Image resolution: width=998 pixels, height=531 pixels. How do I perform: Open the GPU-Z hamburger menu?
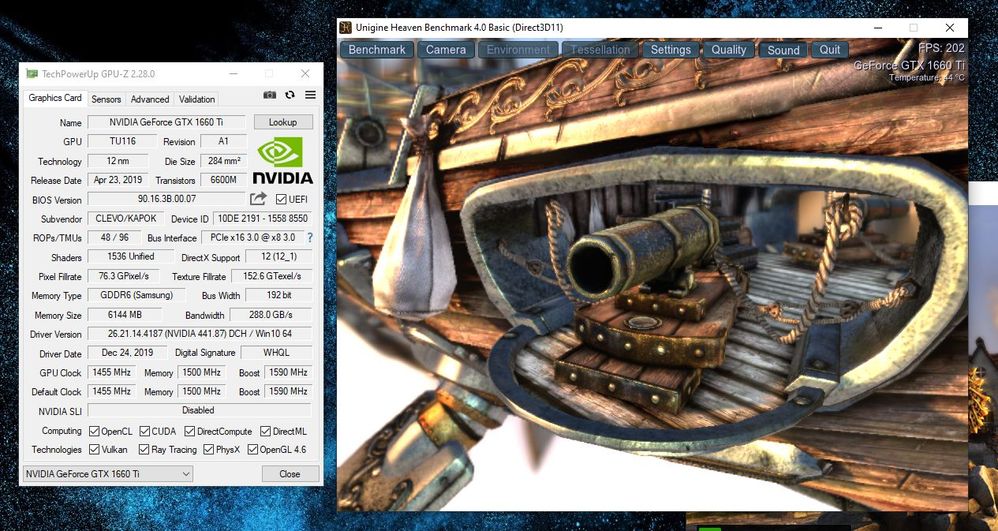(x=310, y=95)
